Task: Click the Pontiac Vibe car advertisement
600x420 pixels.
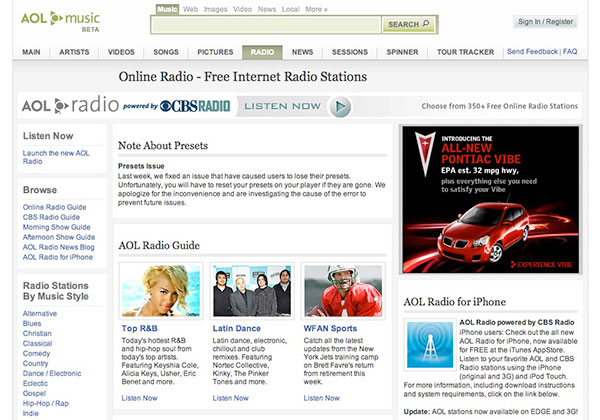Action: (x=491, y=199)
